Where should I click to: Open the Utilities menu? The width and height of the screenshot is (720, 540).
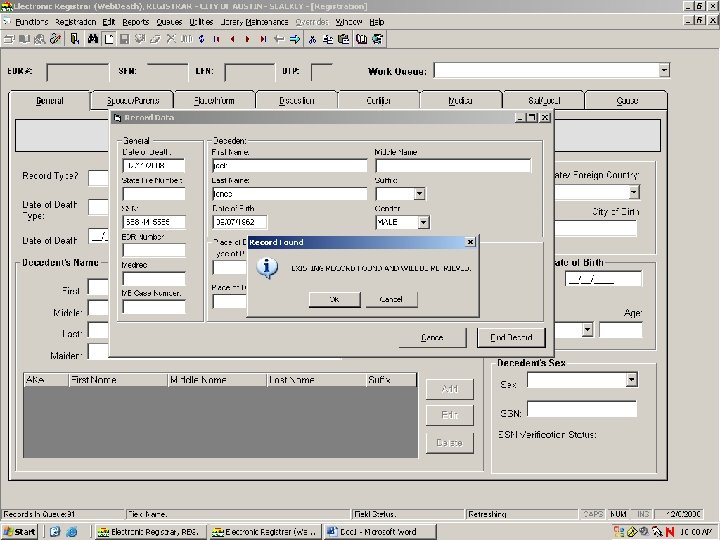(x=201, y=22)
